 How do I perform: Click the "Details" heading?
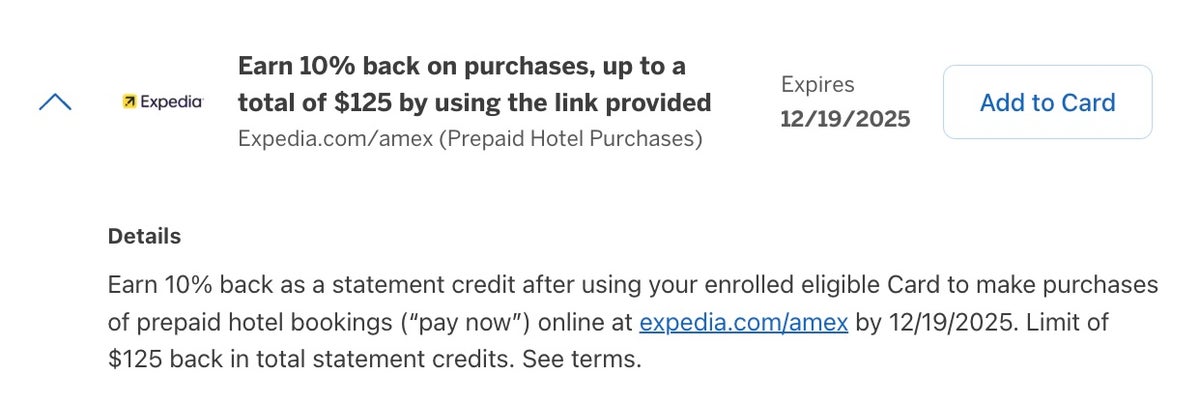(x=144, y=237)
